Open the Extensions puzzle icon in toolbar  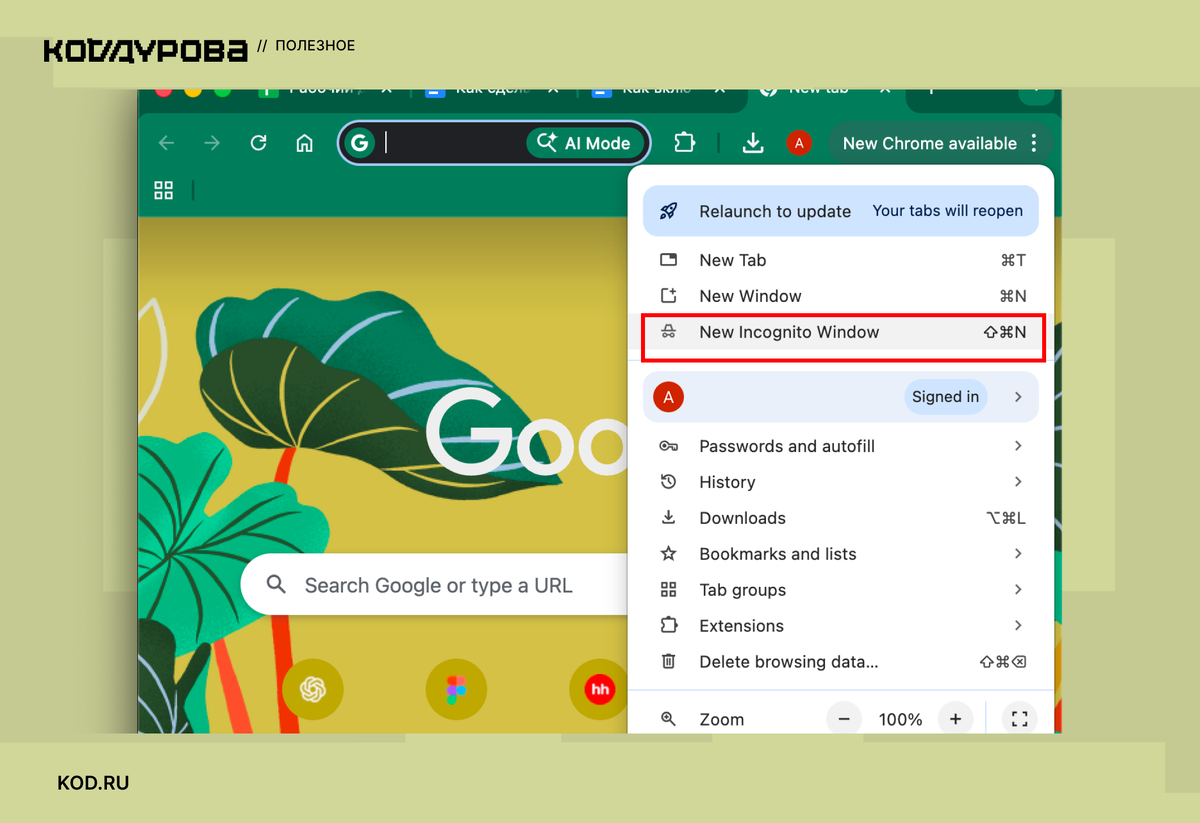tap(685, 143)
